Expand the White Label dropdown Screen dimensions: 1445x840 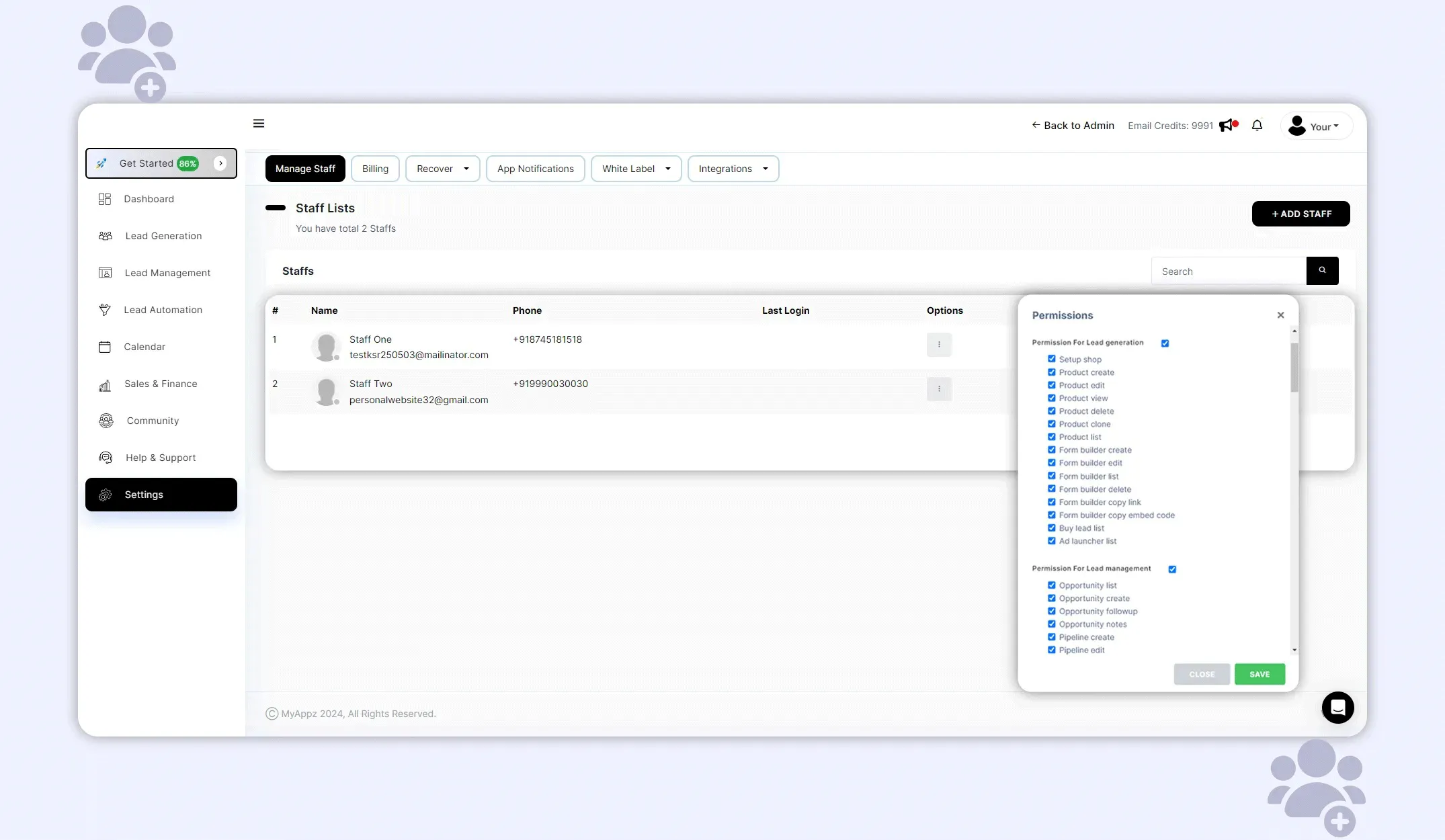point(636,169)
